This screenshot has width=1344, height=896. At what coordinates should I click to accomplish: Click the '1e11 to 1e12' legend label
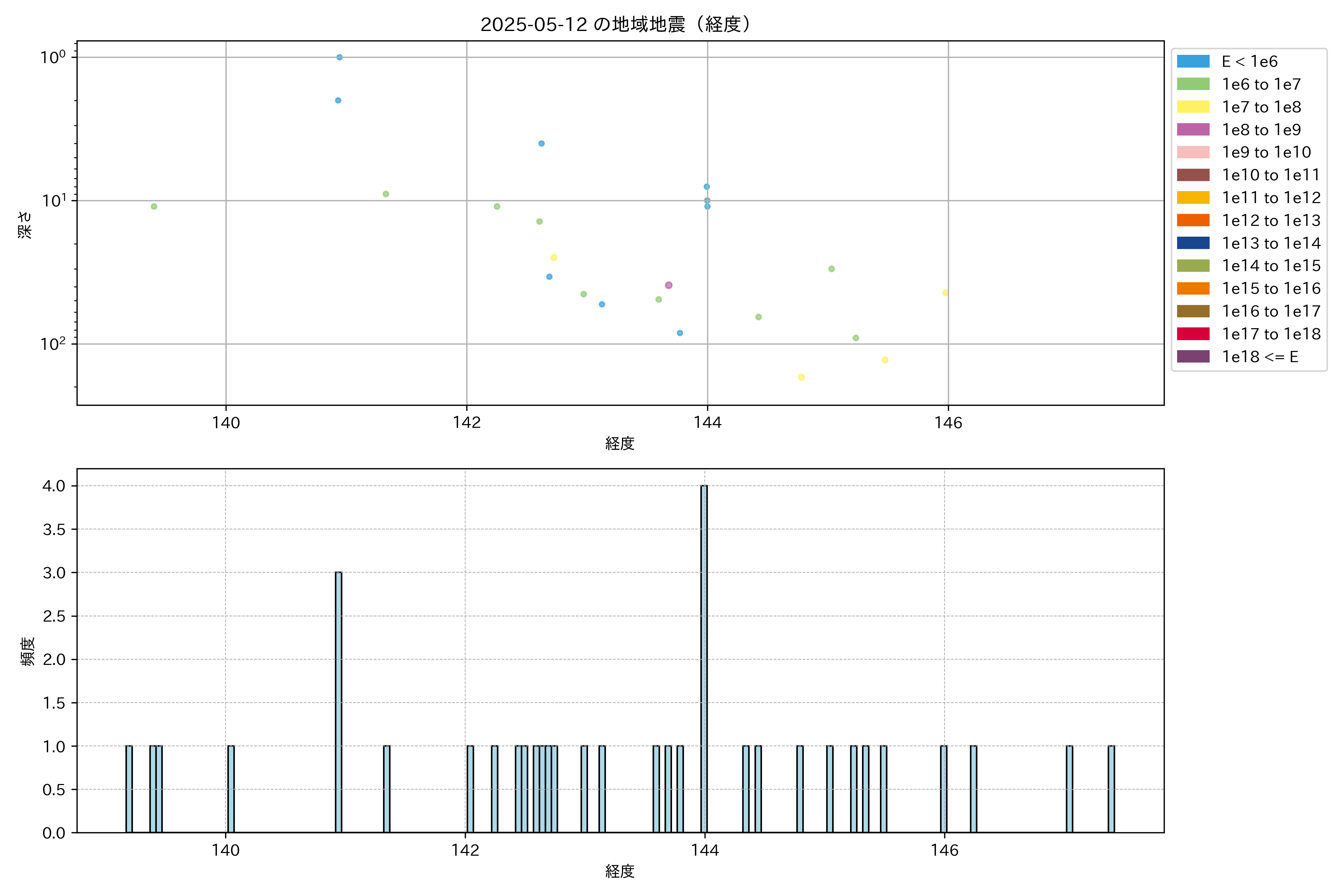pos(1271,198)
